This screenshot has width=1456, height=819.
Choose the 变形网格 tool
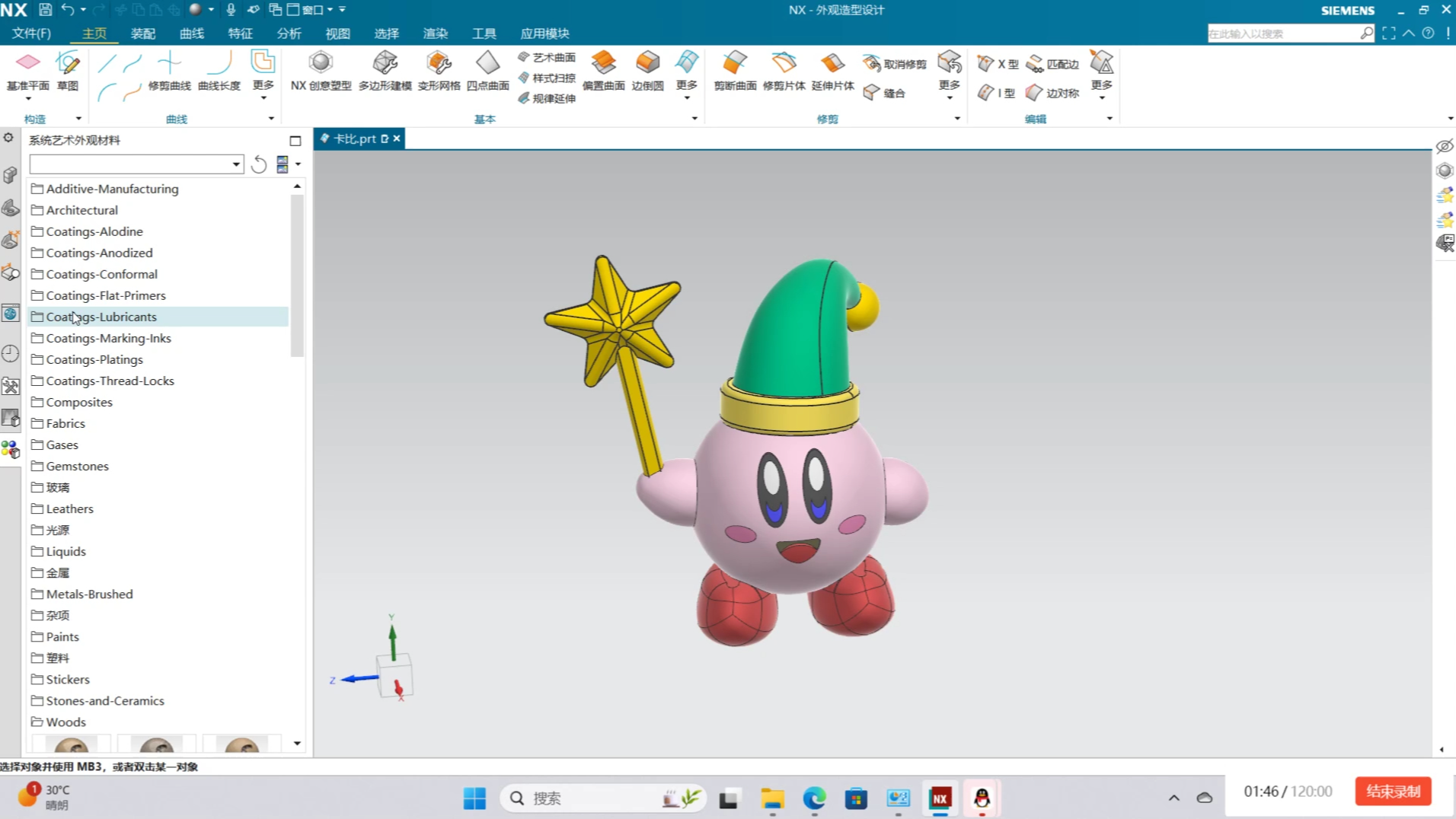point(439,71)
